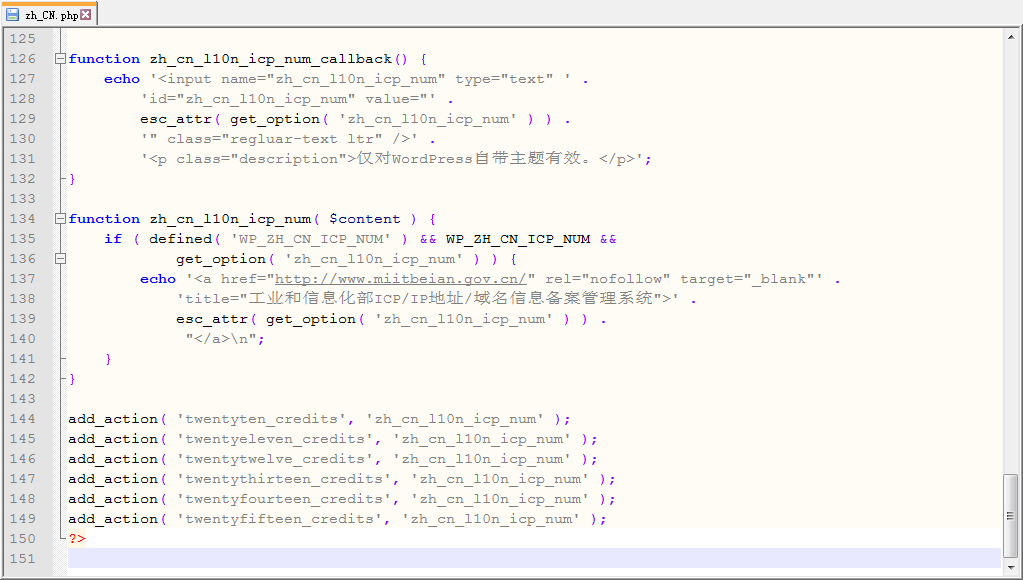Click the 'echo' keyword on line 127
Viewport: 1023px width, 580px height.
[x=122, y=79]
